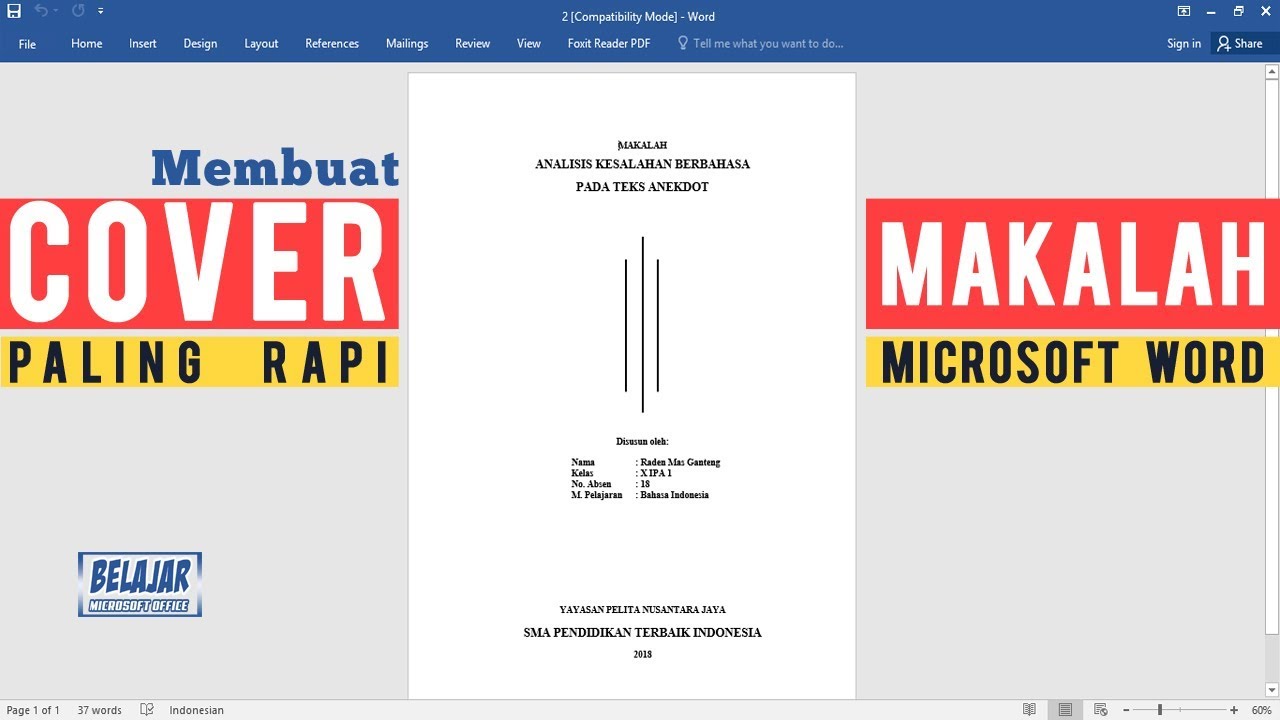This screenshot has width=1280, height=720.
Task: Click the Undo arrow icon
Action: coord(40,11)
